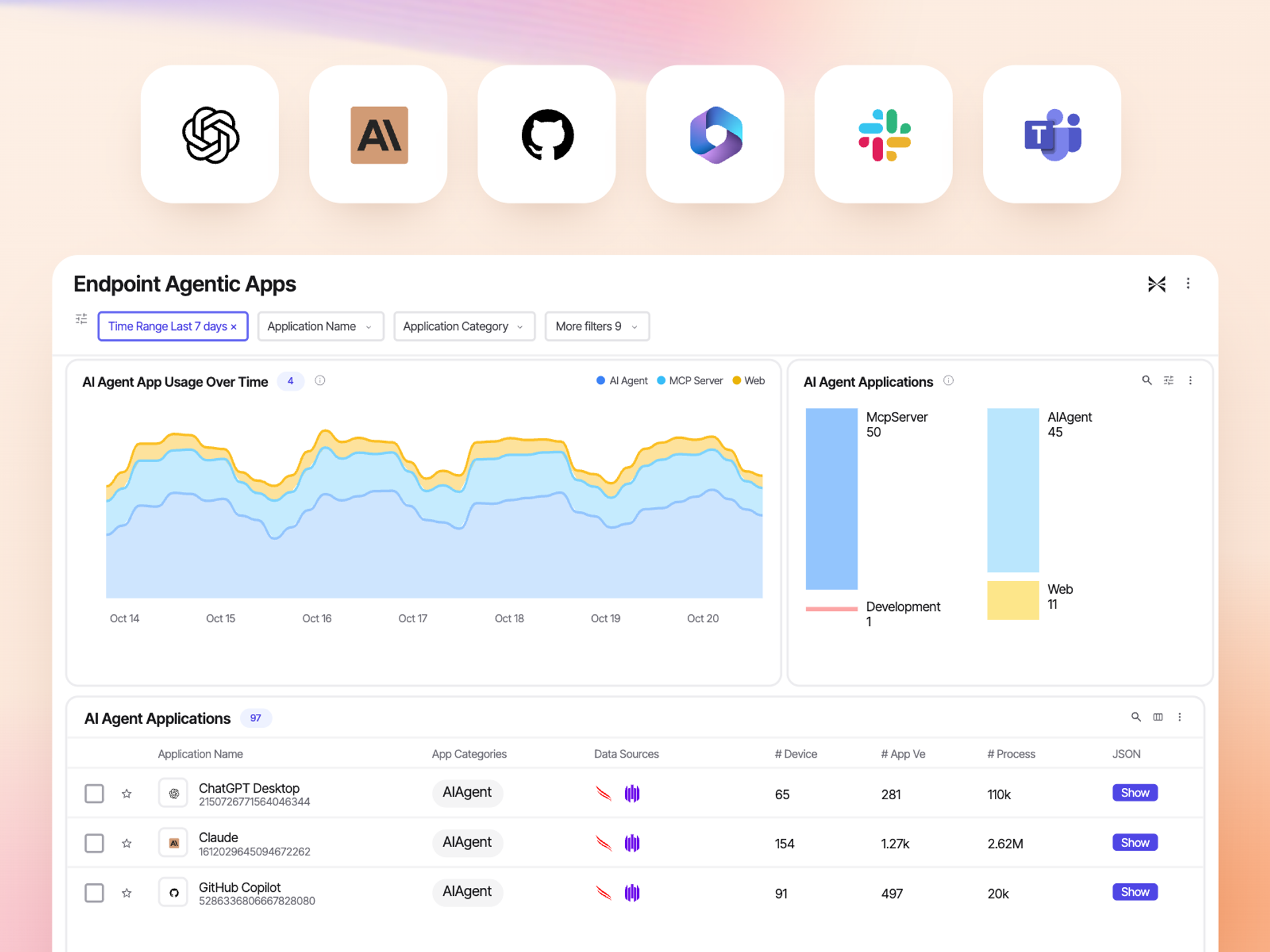The height and width of the screenshot is (952, 1270).
Task: Click the info icon beside the AI Agent Applications chart title
Action: coord(949,380)
